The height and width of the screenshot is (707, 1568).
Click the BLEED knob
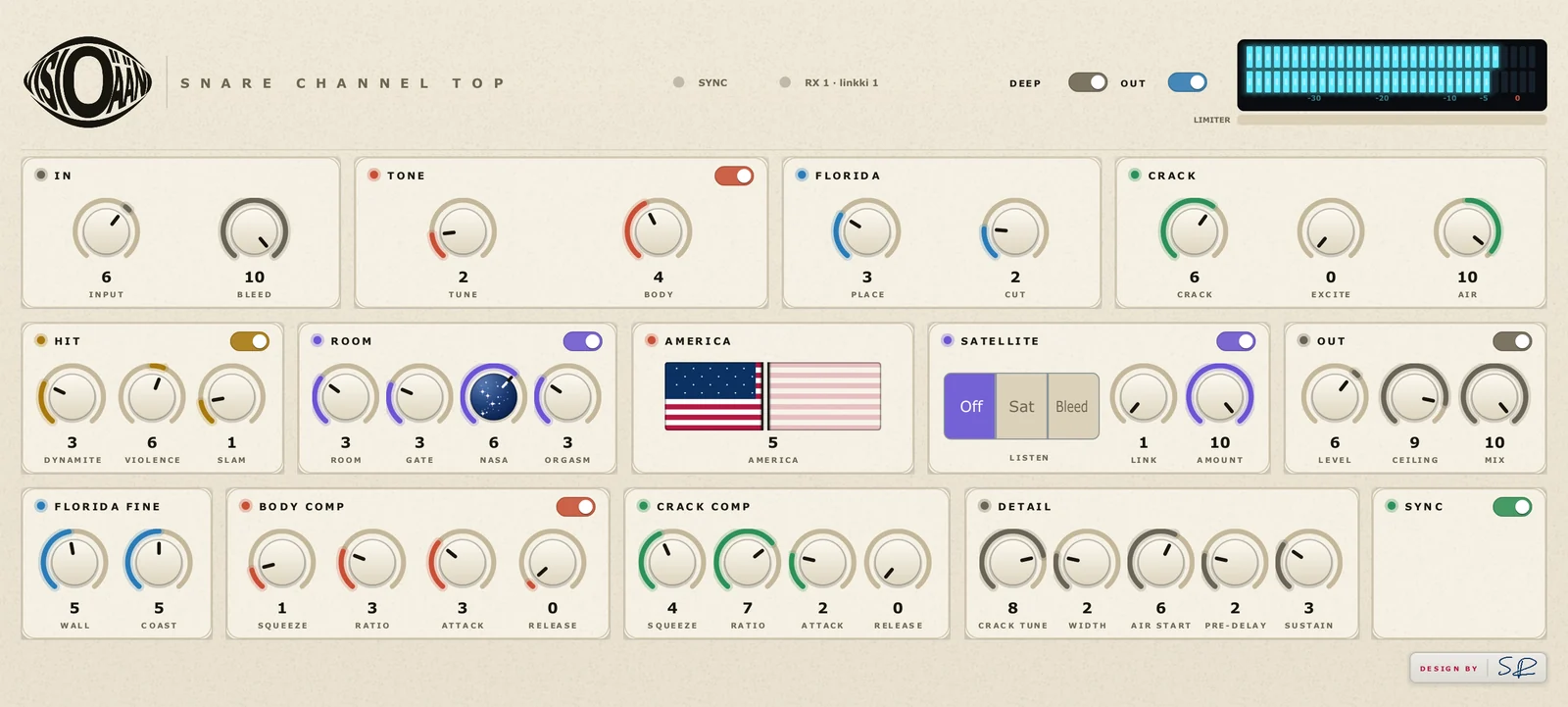click(x=254, y=230)
